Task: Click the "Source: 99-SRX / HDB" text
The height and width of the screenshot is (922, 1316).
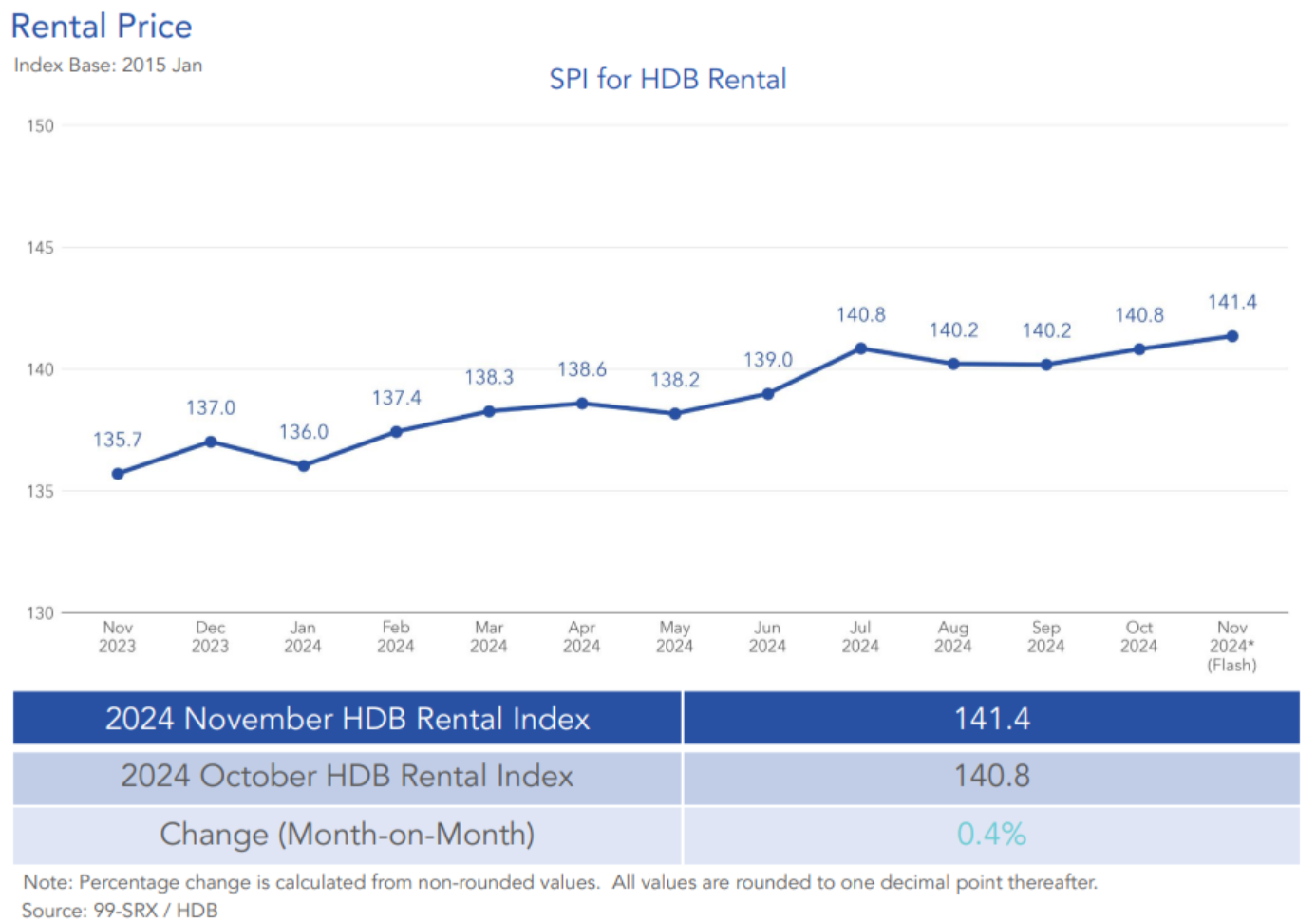Action: coord(120,910)
